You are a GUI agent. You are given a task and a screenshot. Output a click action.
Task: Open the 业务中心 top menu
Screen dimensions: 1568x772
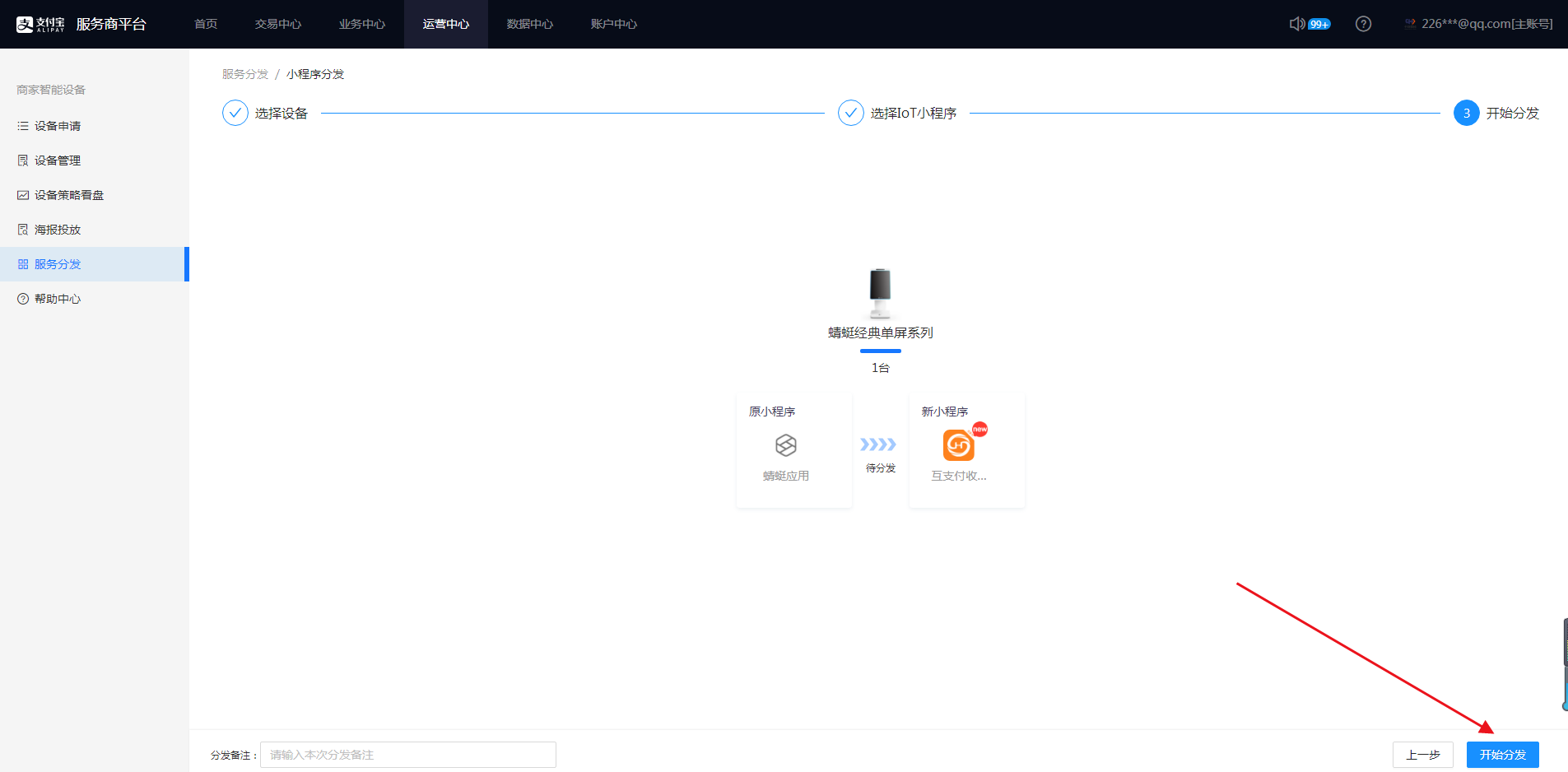362,24
